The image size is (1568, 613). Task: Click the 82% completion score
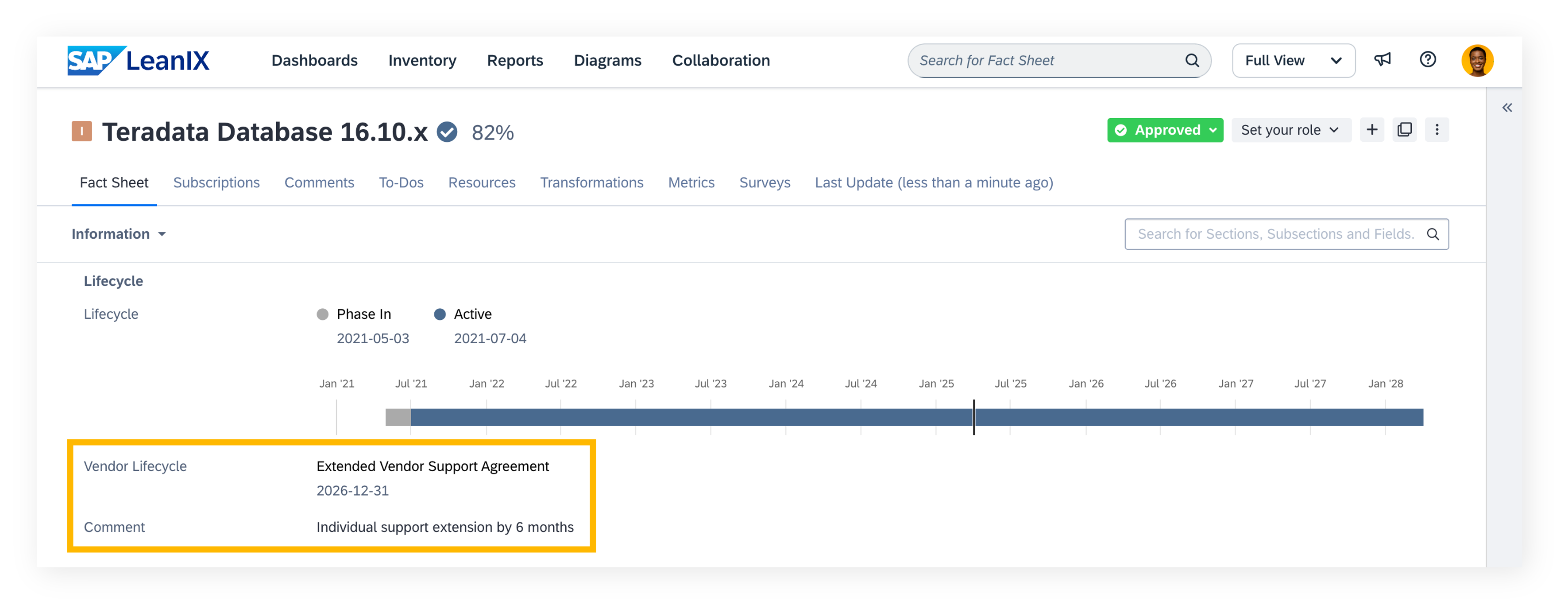pos(492,132)
